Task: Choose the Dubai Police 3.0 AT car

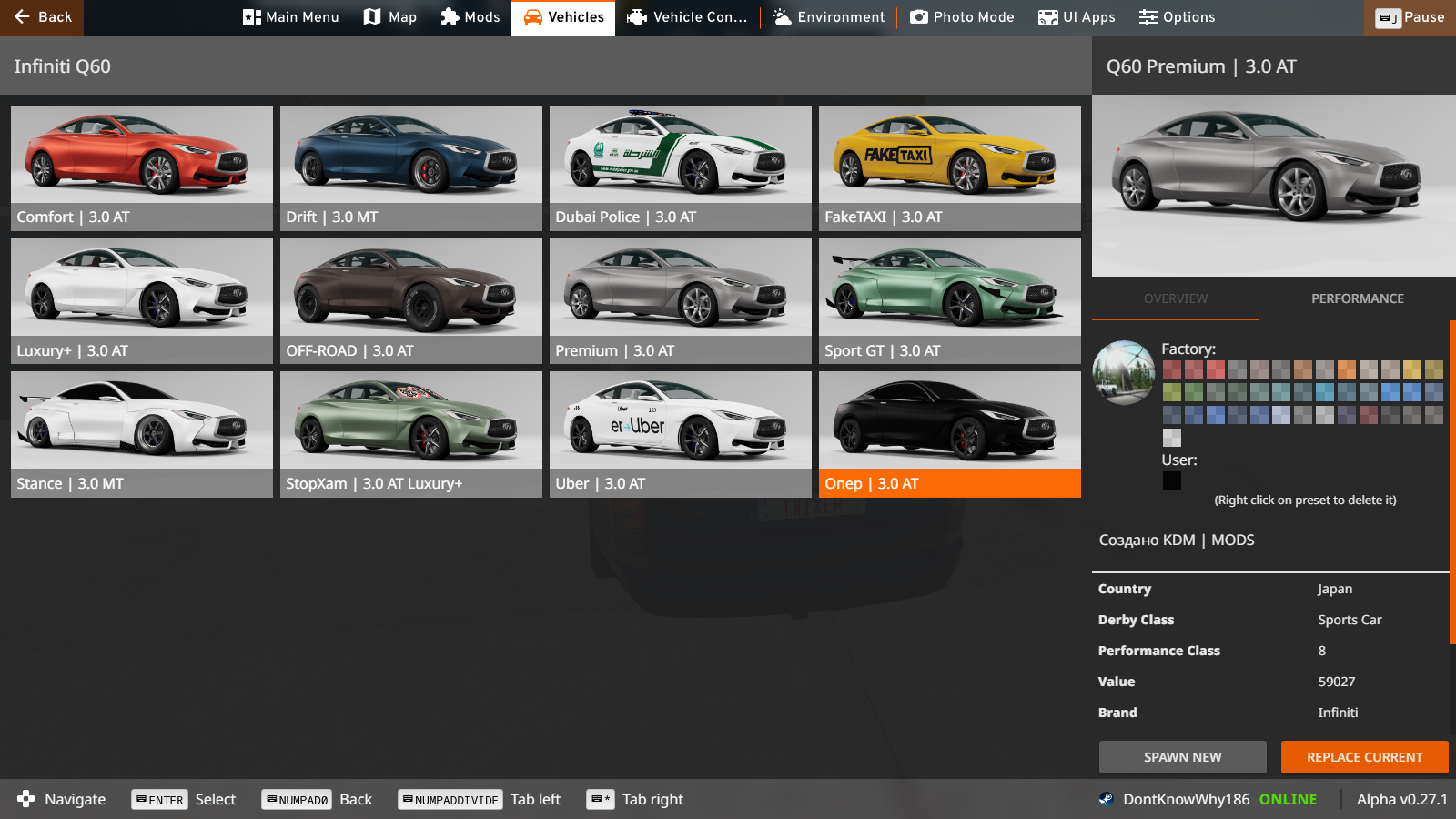Action: (681, 167)
